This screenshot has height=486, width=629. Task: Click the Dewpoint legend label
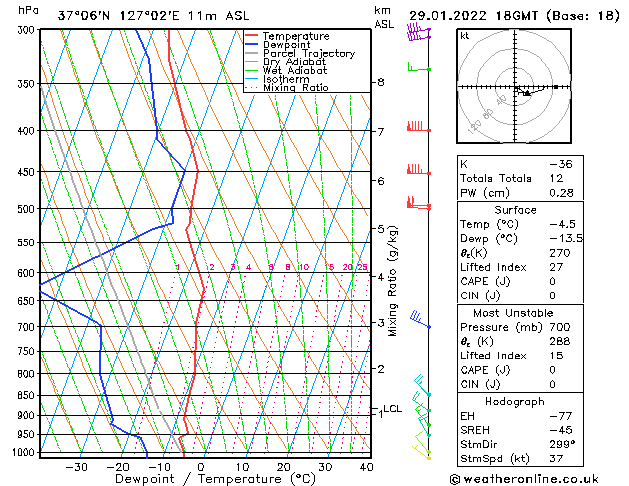(286, 45)
